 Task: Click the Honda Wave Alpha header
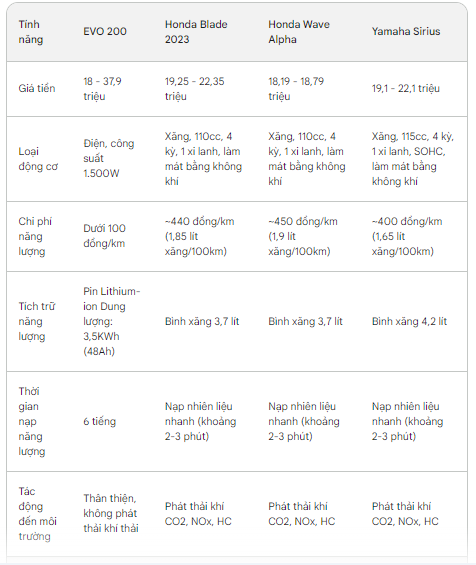pyautogui.click(x=299, y=32)
